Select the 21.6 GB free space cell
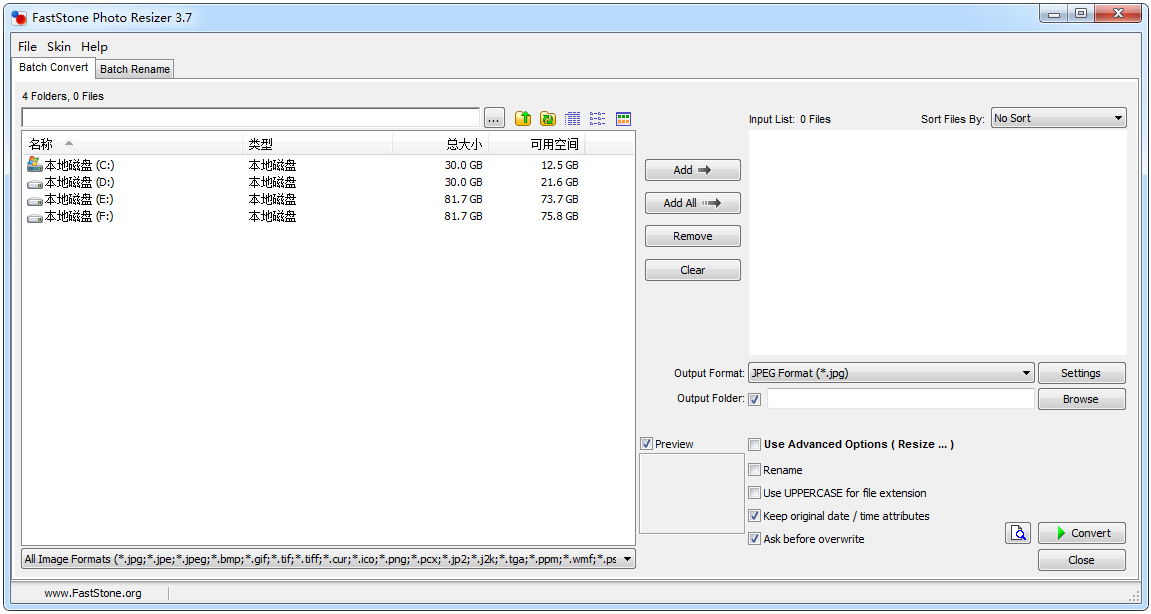The image size is (1151, 614). pos(559,182)
